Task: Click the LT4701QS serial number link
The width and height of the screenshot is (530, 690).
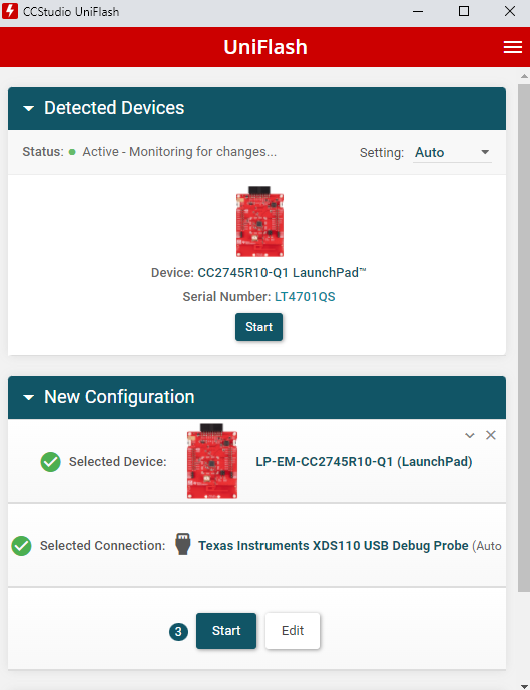Action: [305, 297]
